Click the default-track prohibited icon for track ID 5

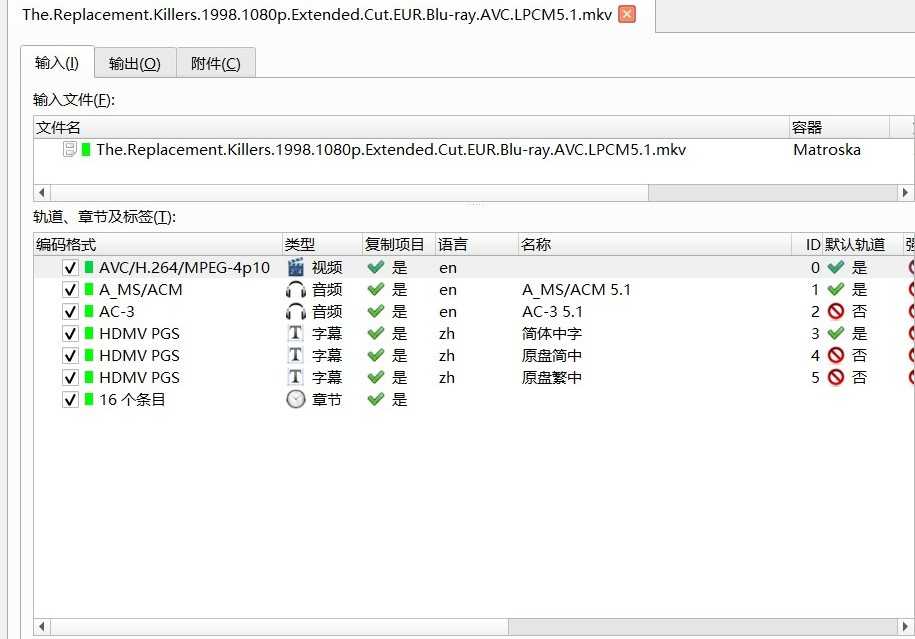tap(836, 378)
